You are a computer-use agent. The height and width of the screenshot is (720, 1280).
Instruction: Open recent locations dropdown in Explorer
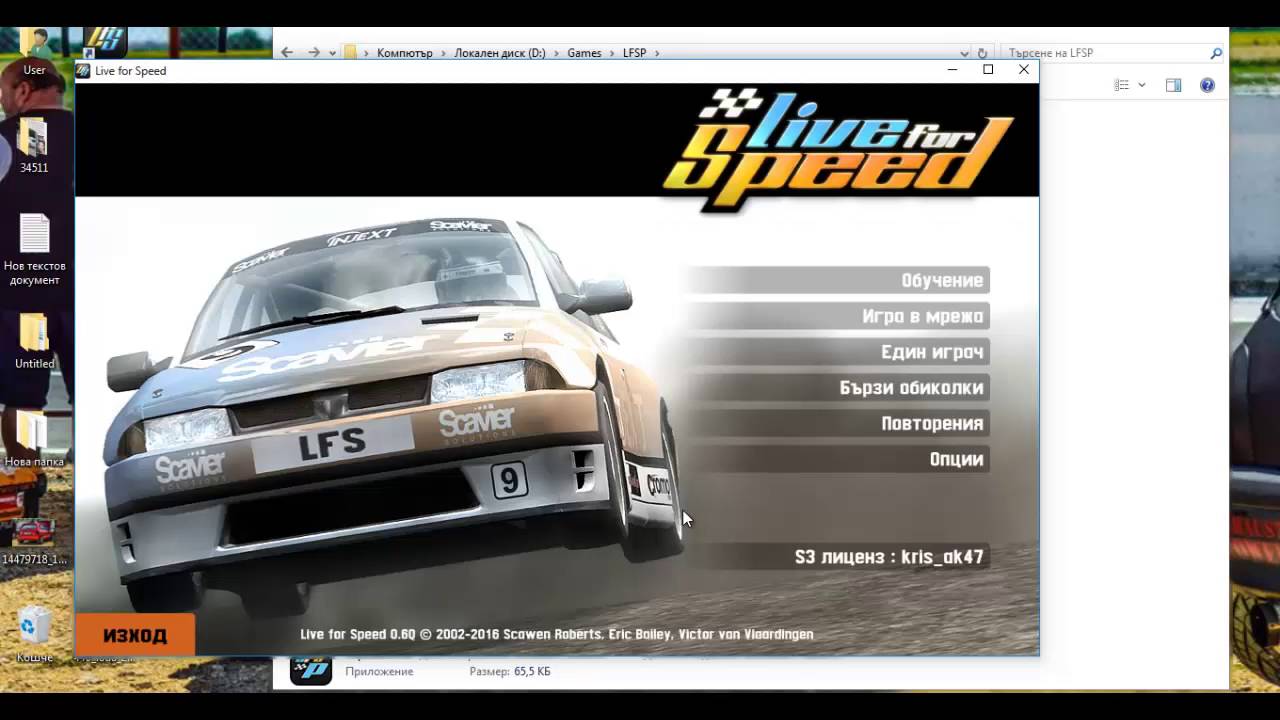click(333, 53)
